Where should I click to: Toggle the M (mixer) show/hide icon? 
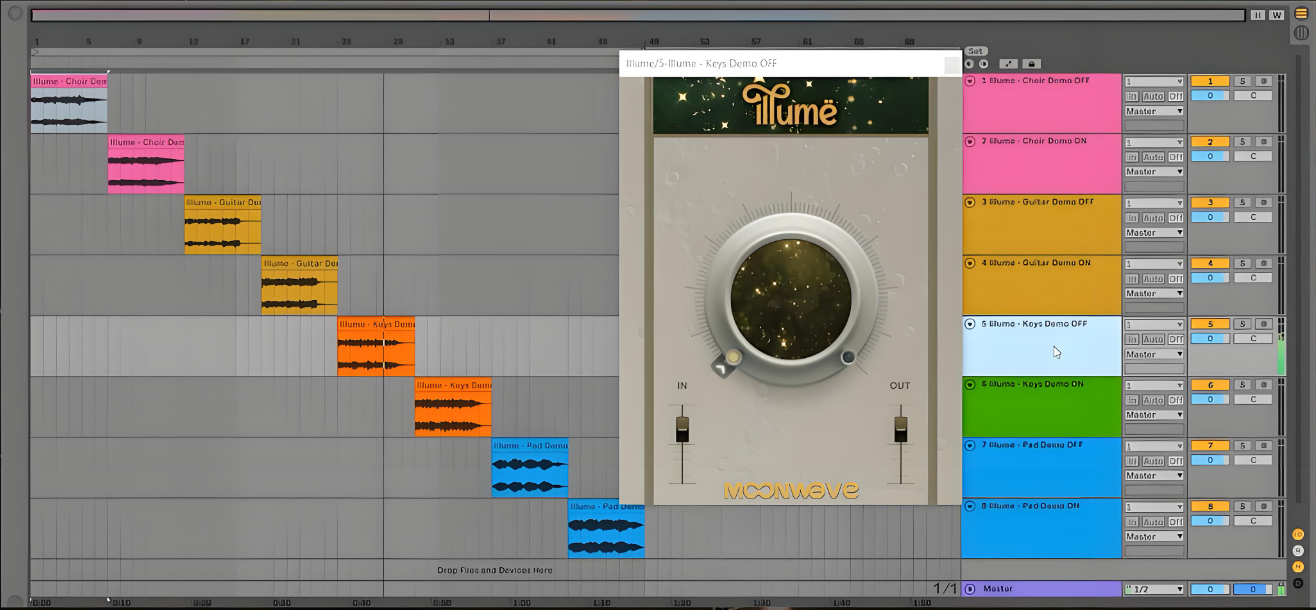click(x=1299, y=566)
